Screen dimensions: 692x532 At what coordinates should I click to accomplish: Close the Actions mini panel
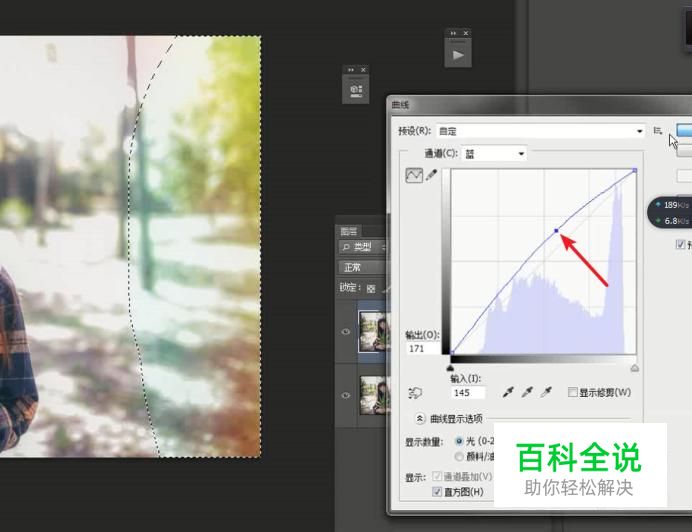466,33
